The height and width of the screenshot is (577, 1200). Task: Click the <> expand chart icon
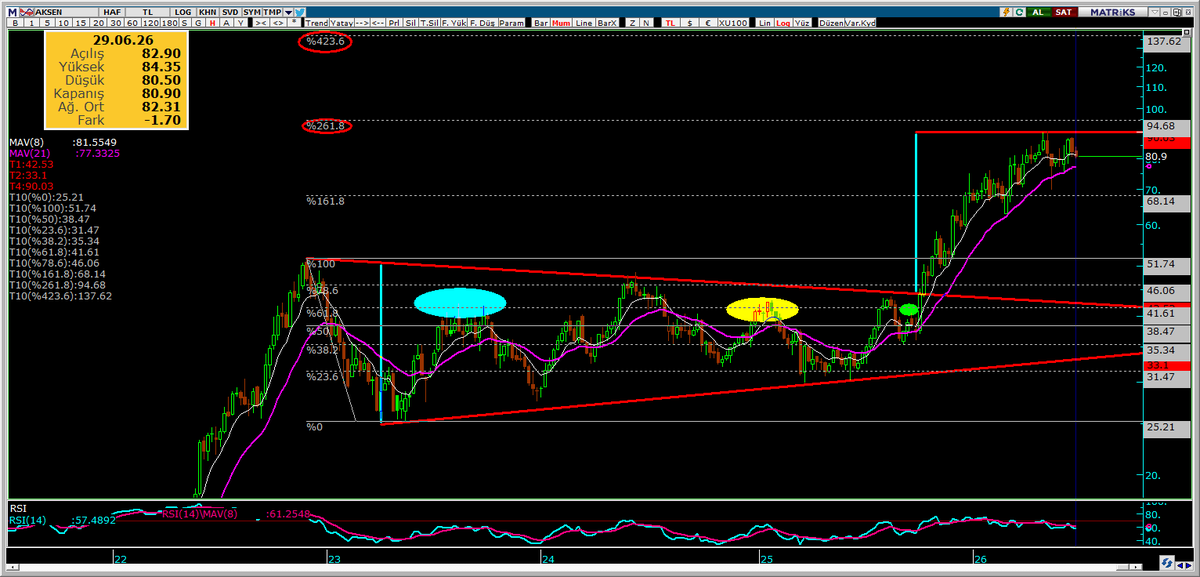[278, 23]
